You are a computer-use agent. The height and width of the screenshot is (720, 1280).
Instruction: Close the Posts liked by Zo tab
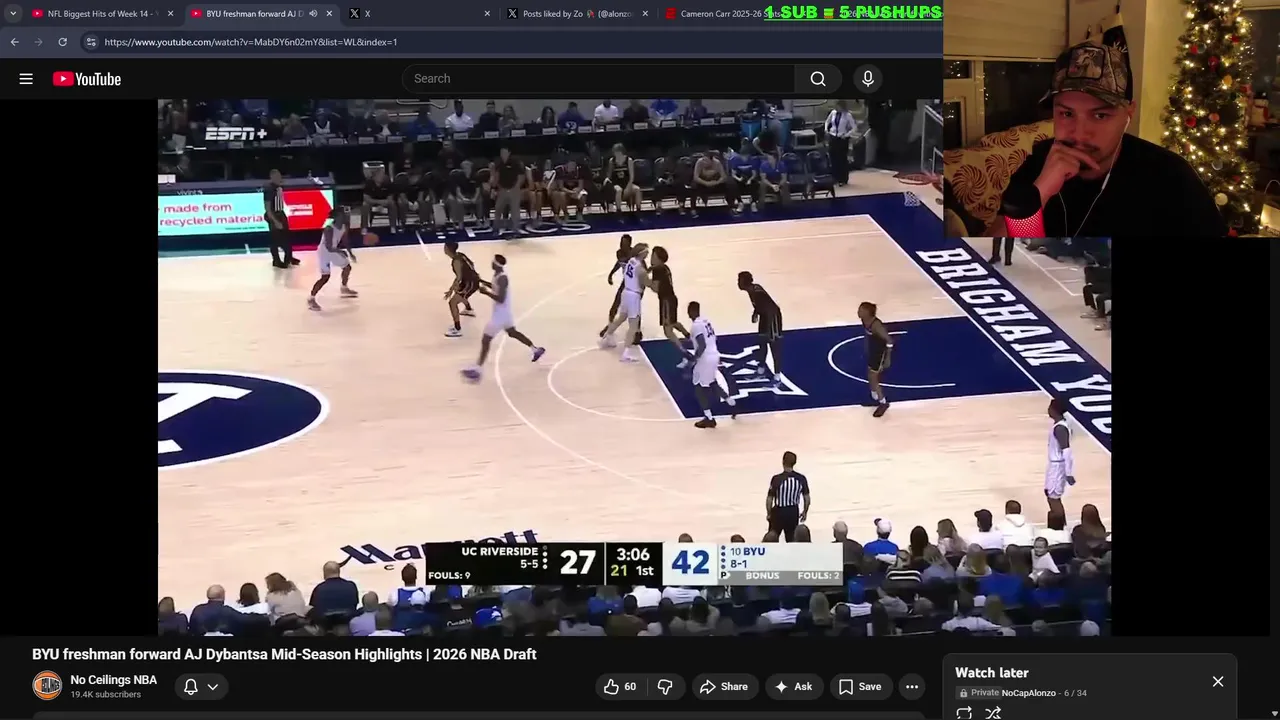click(x=645, y=14)
